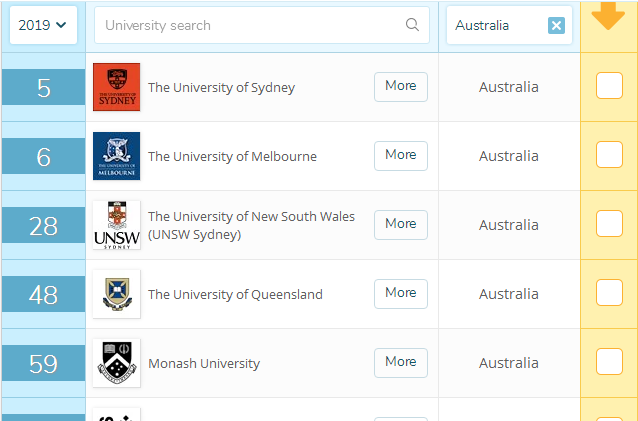This screenshot has height=421, width=638.
Task: Select the University of Melbourne compare checkbox
Action: (609, 155)
